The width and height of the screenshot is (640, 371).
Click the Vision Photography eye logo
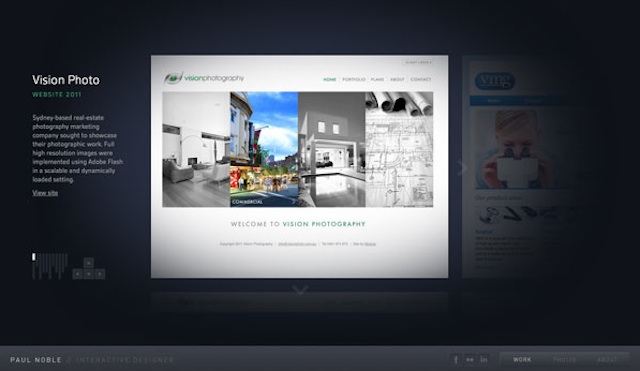(173, 78)
